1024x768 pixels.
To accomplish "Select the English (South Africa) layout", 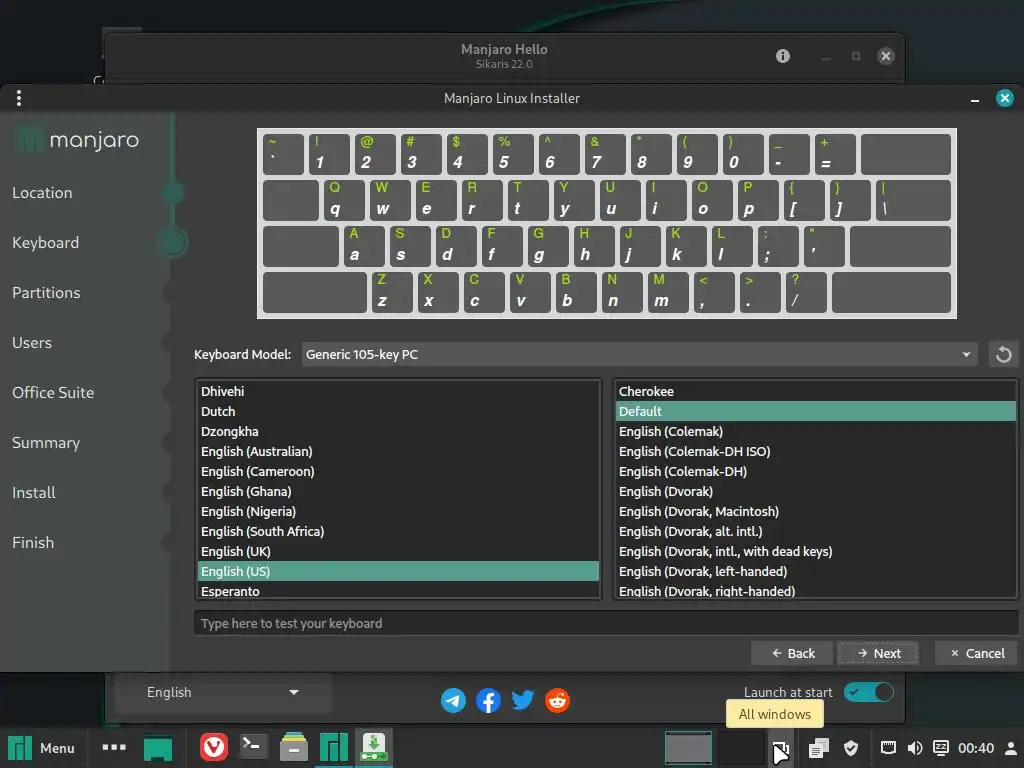I will point(398,532).
